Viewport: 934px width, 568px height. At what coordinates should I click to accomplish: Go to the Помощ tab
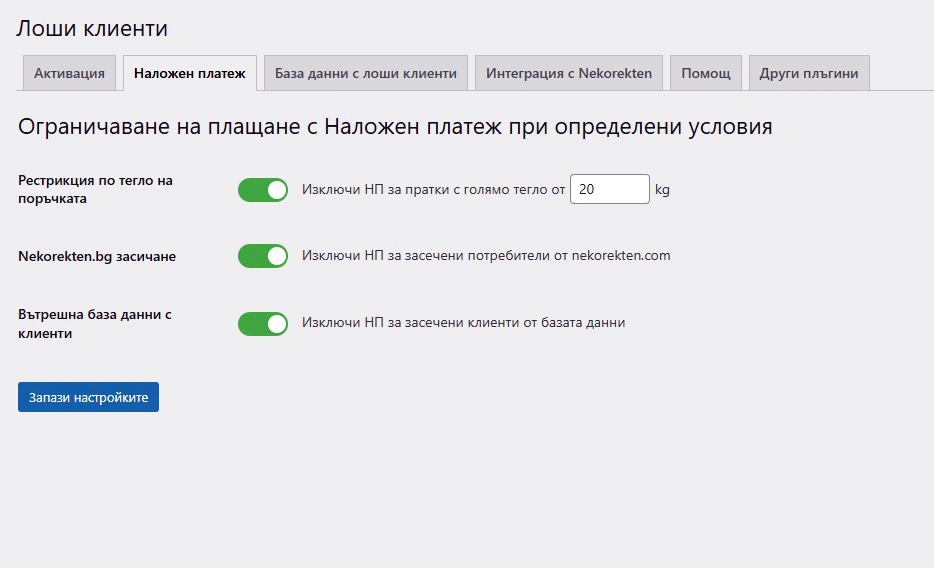[x=706, y=73]
